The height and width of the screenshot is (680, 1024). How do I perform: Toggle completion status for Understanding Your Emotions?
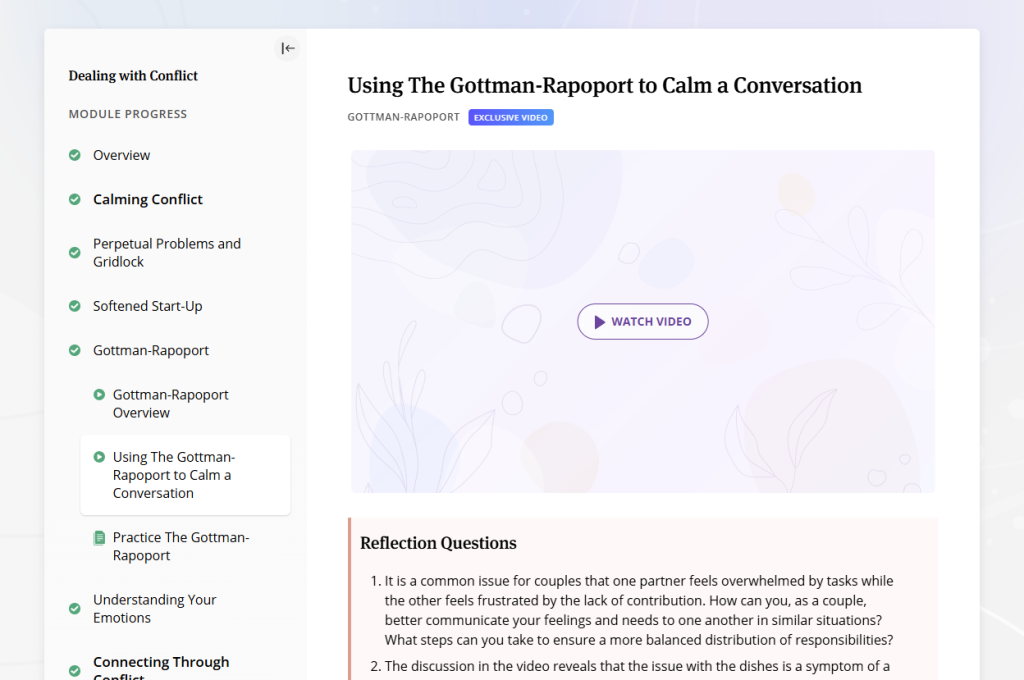pyautogui.click(x=74, y=608)
